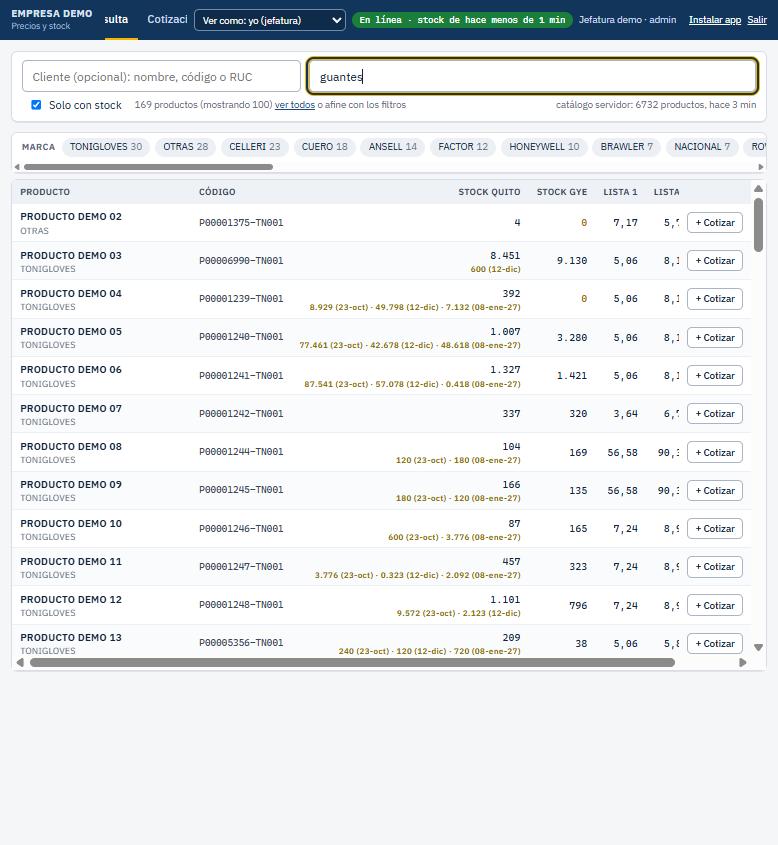Add PRODUCTO DEMO 08 with + Cotizar

(x=715, y=452)
